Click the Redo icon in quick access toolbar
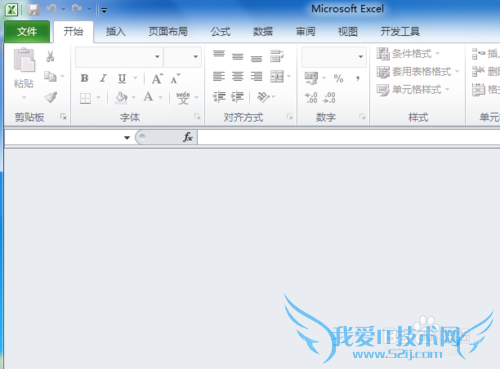This screenshot has height=369, width=500. (77, 9)
